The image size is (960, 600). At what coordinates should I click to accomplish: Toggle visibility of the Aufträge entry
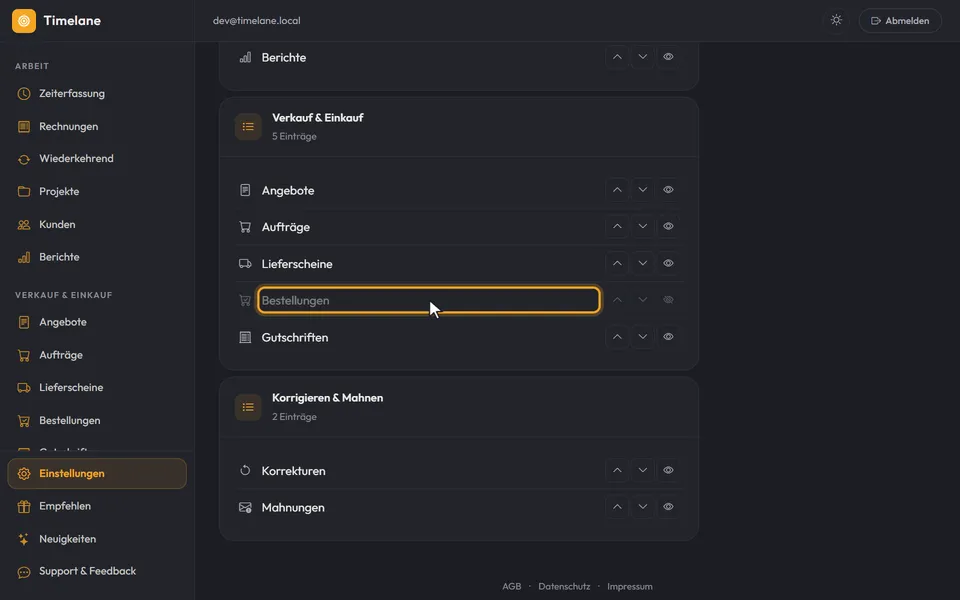668,227
